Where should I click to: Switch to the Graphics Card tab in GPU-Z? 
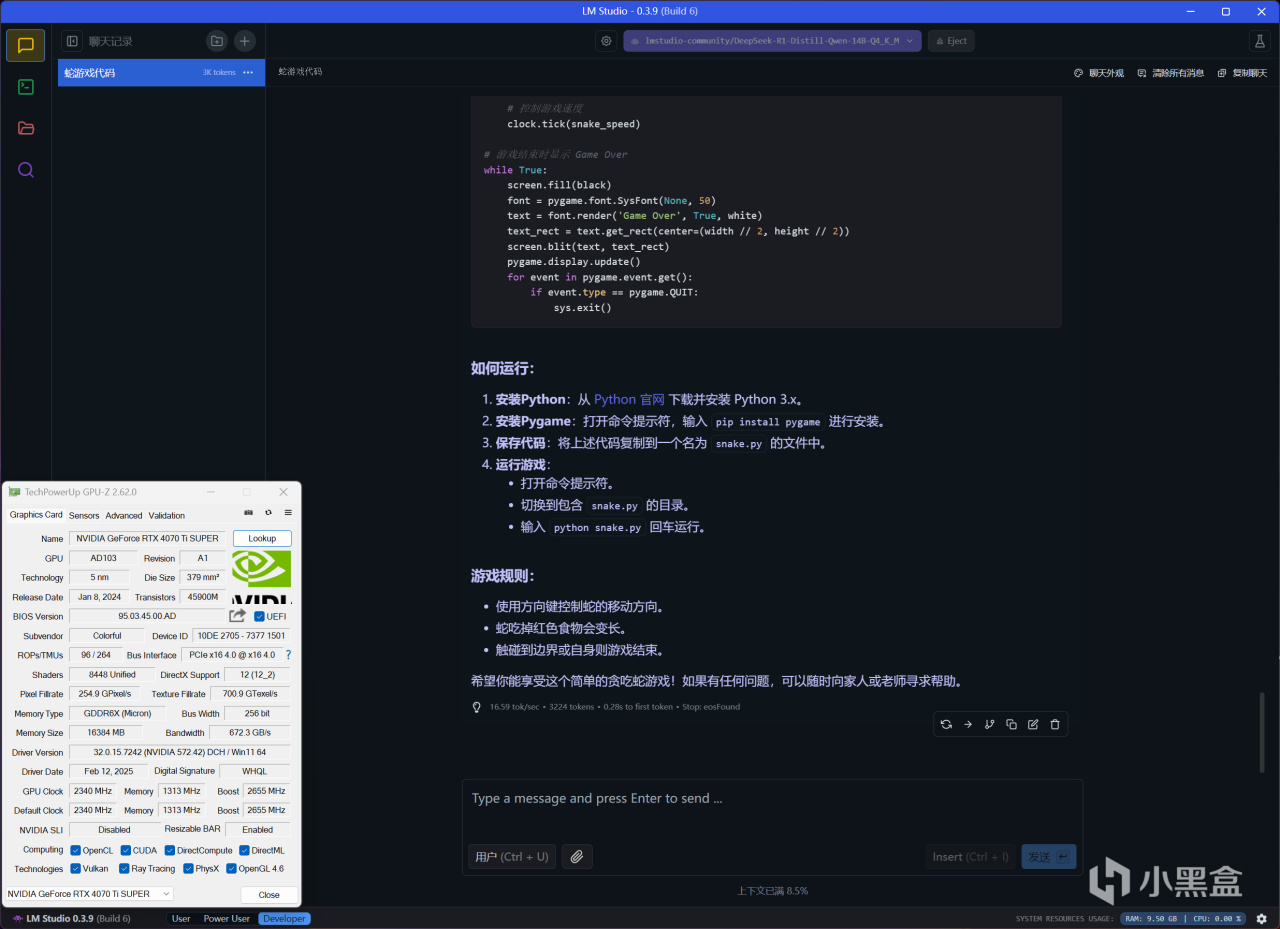click(36, 515)
